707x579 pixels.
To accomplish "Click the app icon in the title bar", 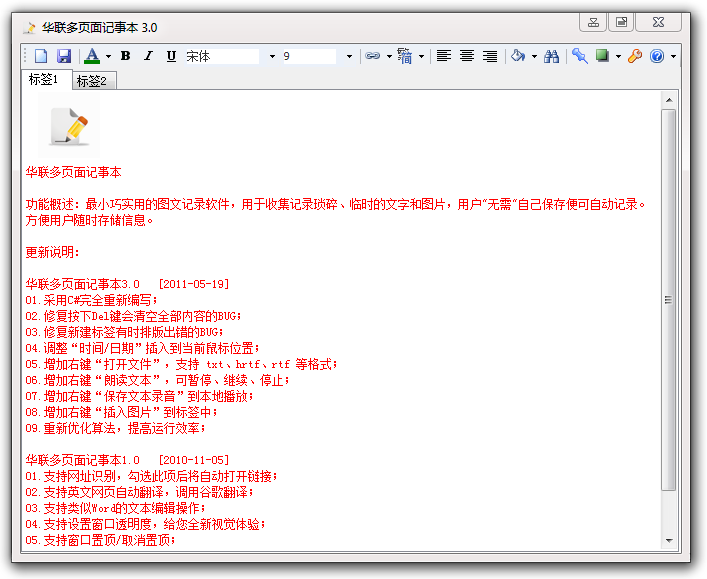I will click(x=30, y=28).
